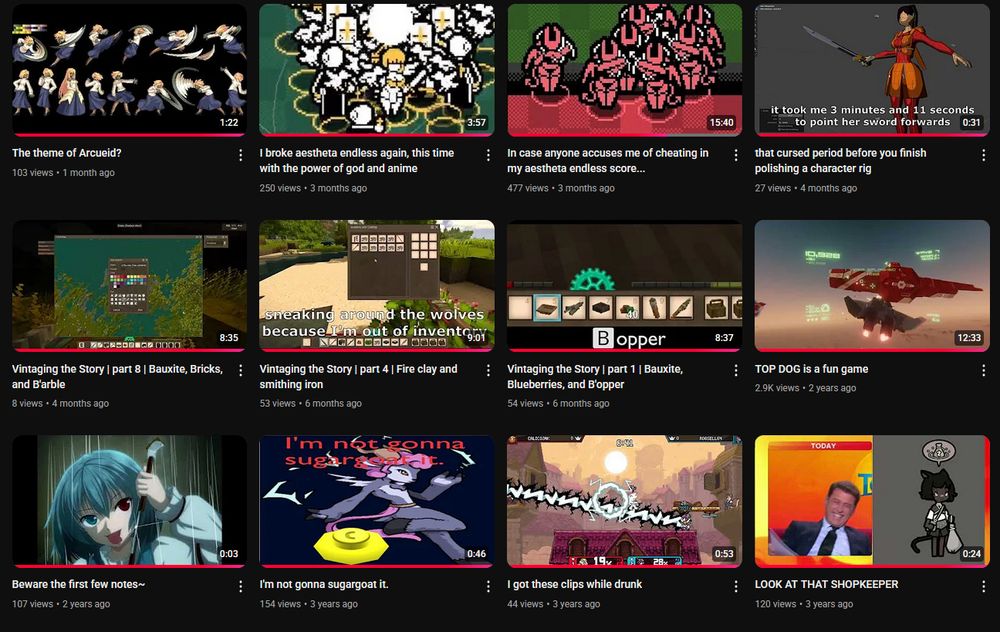The width and height of the screenshot is (1000, 632).
Task: Open title 'Vintaging the Story | part 1'
Action: pyautogui.click(x=595, y=376)
